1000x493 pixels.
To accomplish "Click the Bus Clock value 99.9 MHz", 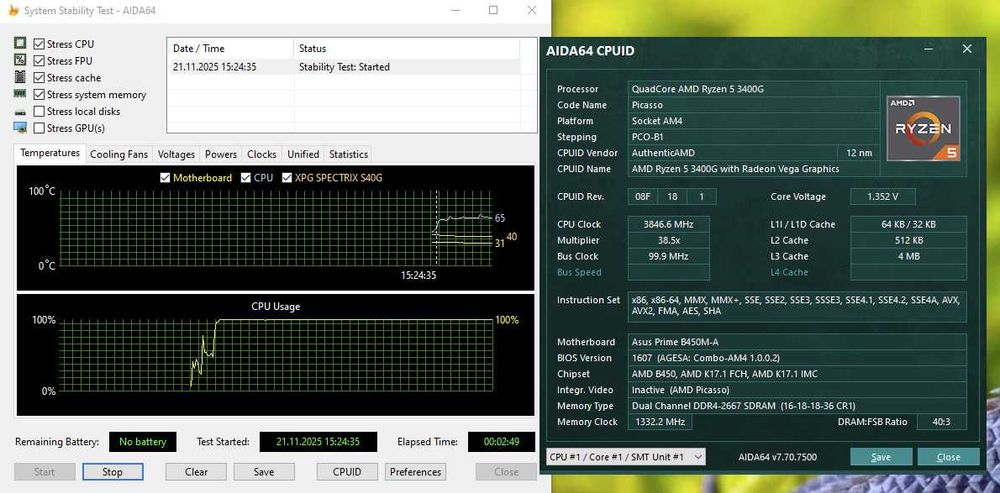I will click(668, 256).
